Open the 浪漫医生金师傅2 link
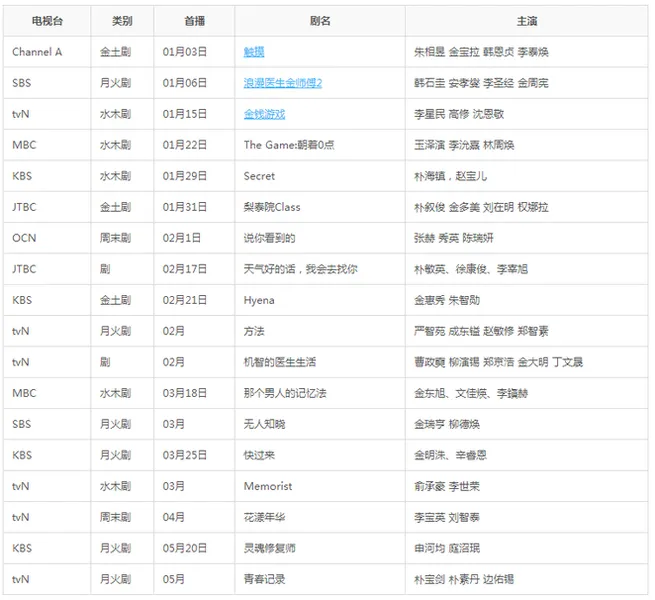 click(283, 83)
